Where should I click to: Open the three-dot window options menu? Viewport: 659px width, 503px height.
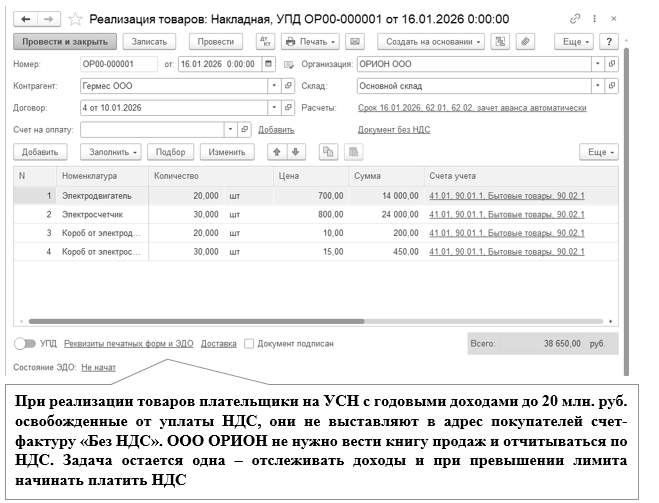594,18
